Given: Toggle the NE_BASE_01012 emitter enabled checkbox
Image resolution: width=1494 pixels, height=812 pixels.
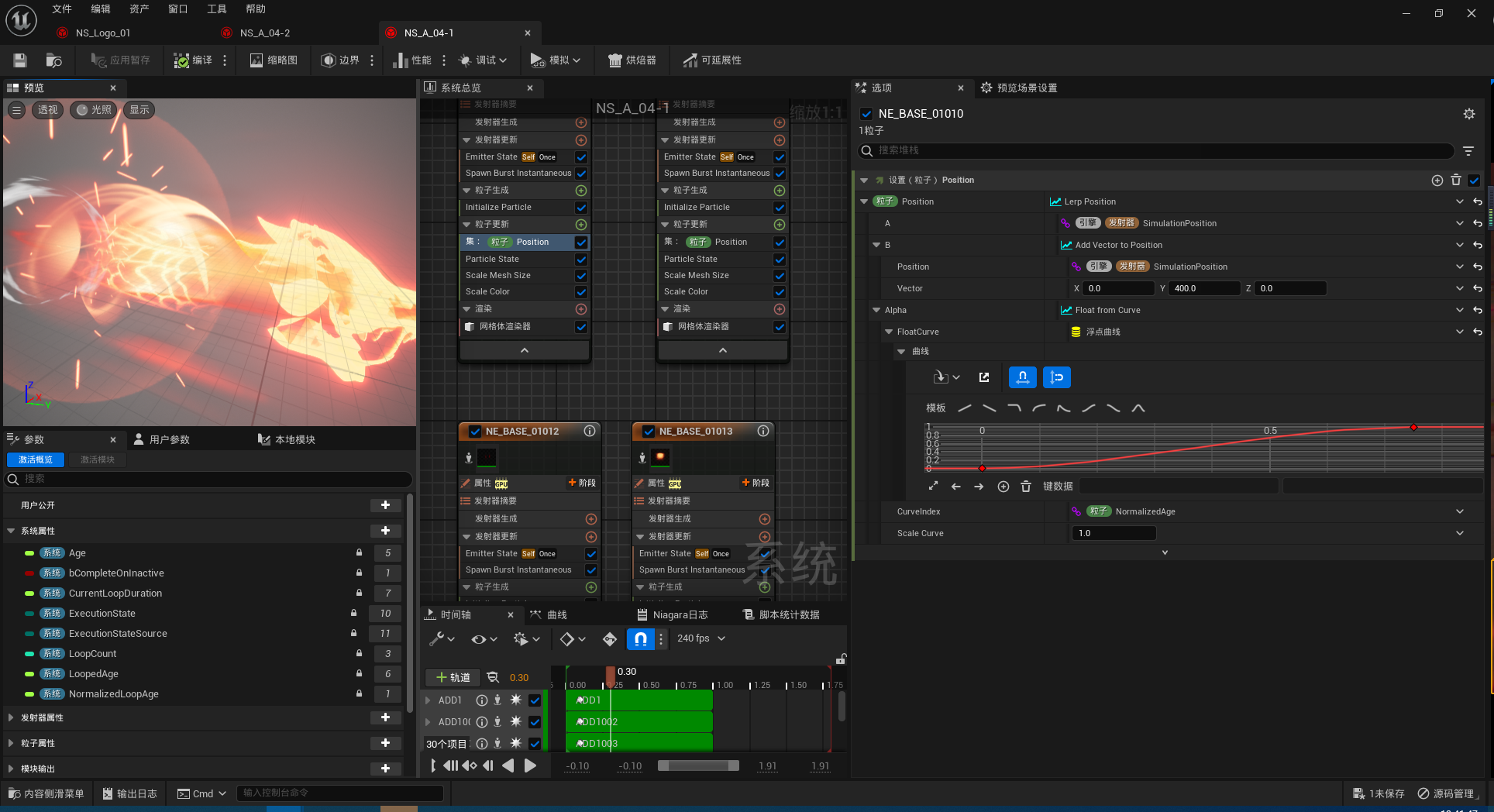Looking at the screenshot, I should (x=475, y=432).
